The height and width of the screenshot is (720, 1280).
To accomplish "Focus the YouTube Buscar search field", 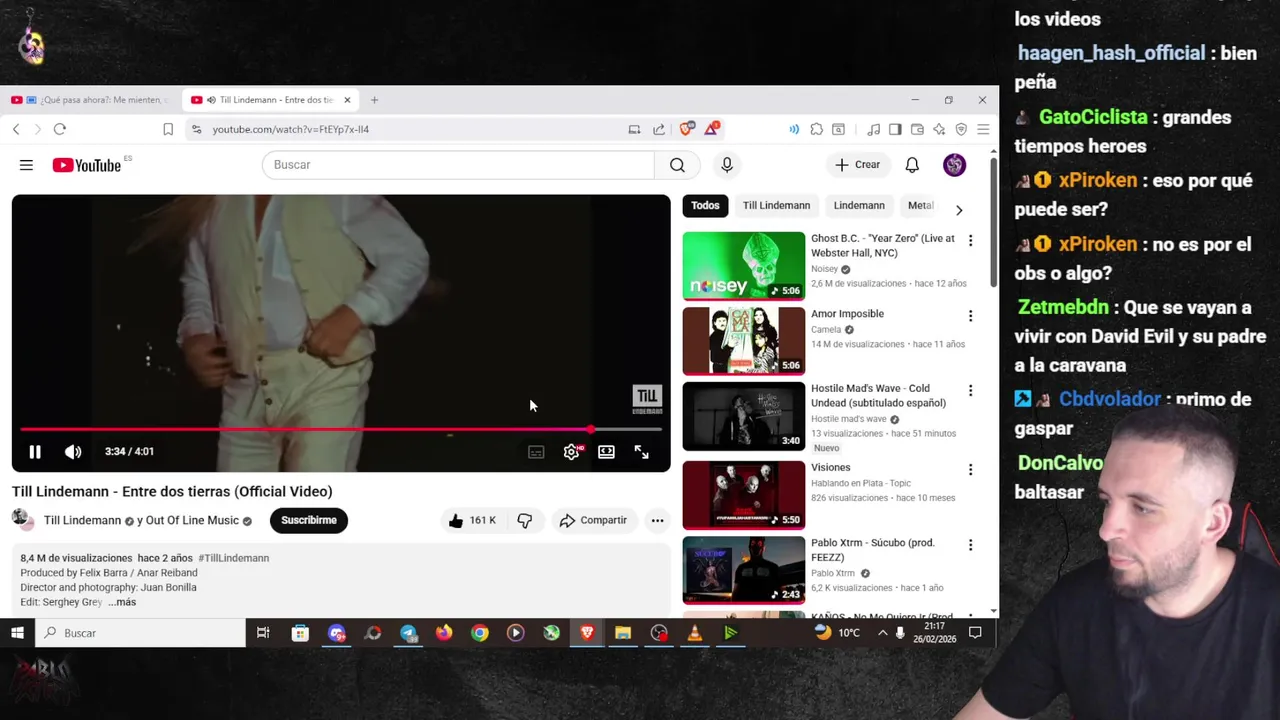I will point(458,165).
